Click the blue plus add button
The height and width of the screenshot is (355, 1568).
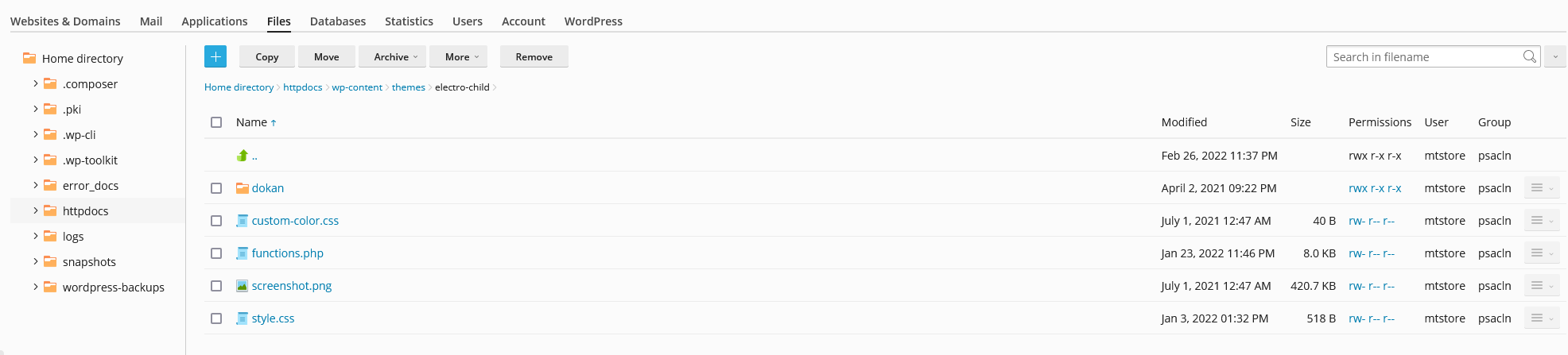click(x=215, y=56)
